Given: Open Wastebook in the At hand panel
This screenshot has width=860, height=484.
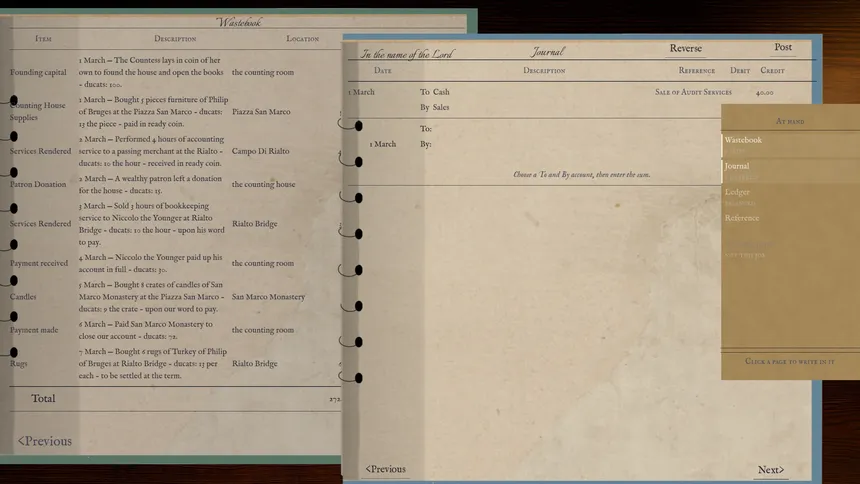Looking at the screenshot, I should [x=743, y=140].
